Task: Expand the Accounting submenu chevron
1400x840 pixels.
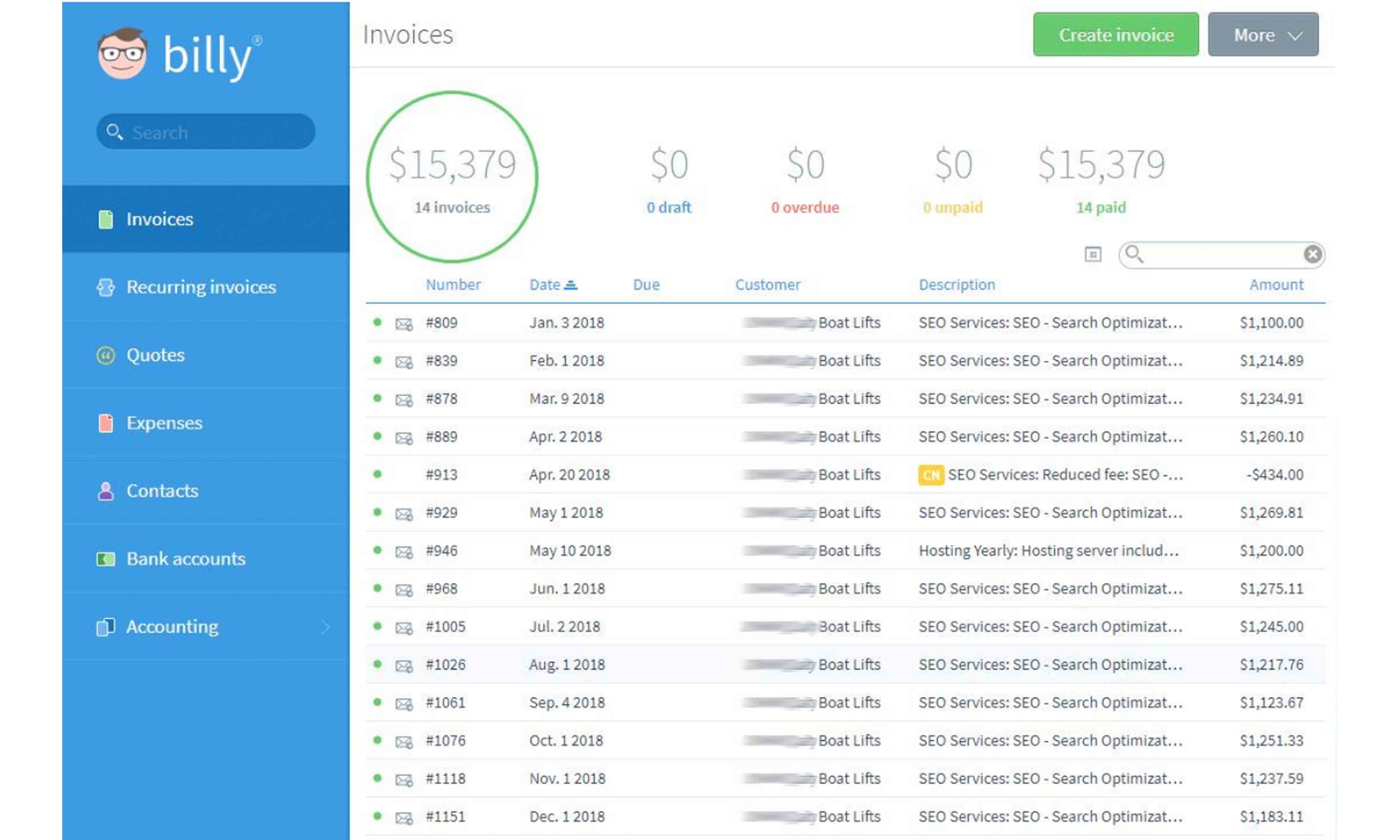Action: pos(325,627)
